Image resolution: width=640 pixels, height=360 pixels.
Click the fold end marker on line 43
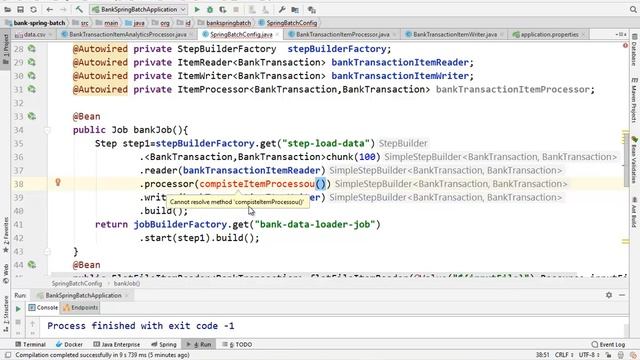coord(47,251)
